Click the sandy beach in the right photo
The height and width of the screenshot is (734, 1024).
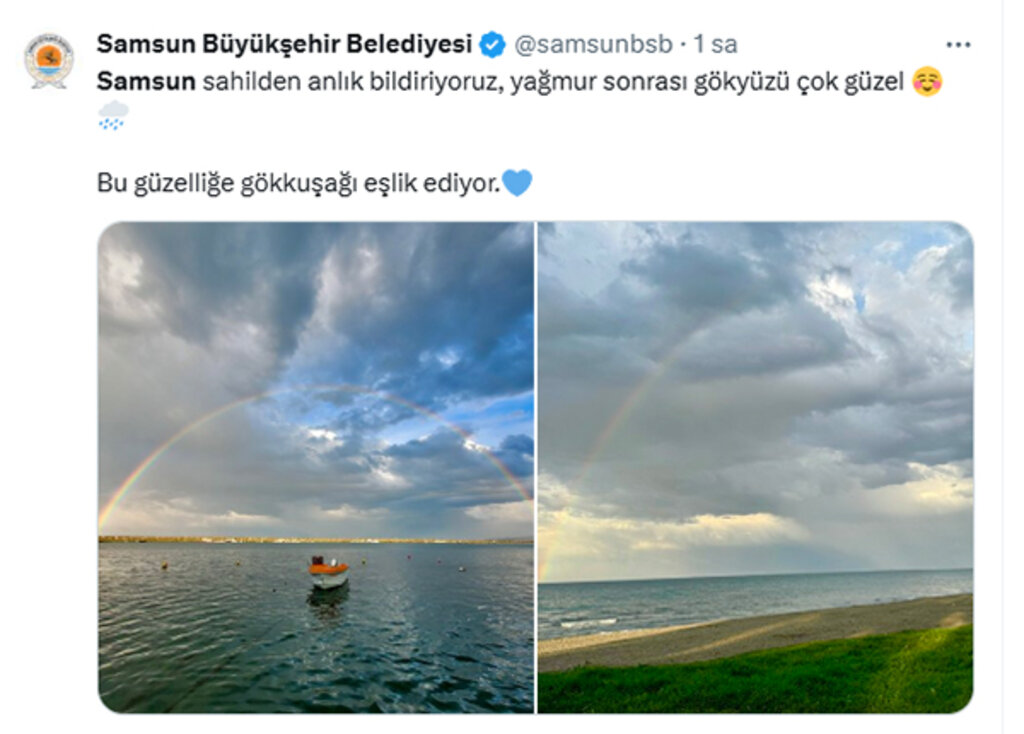pyautogui.click(x=751, y=633)
